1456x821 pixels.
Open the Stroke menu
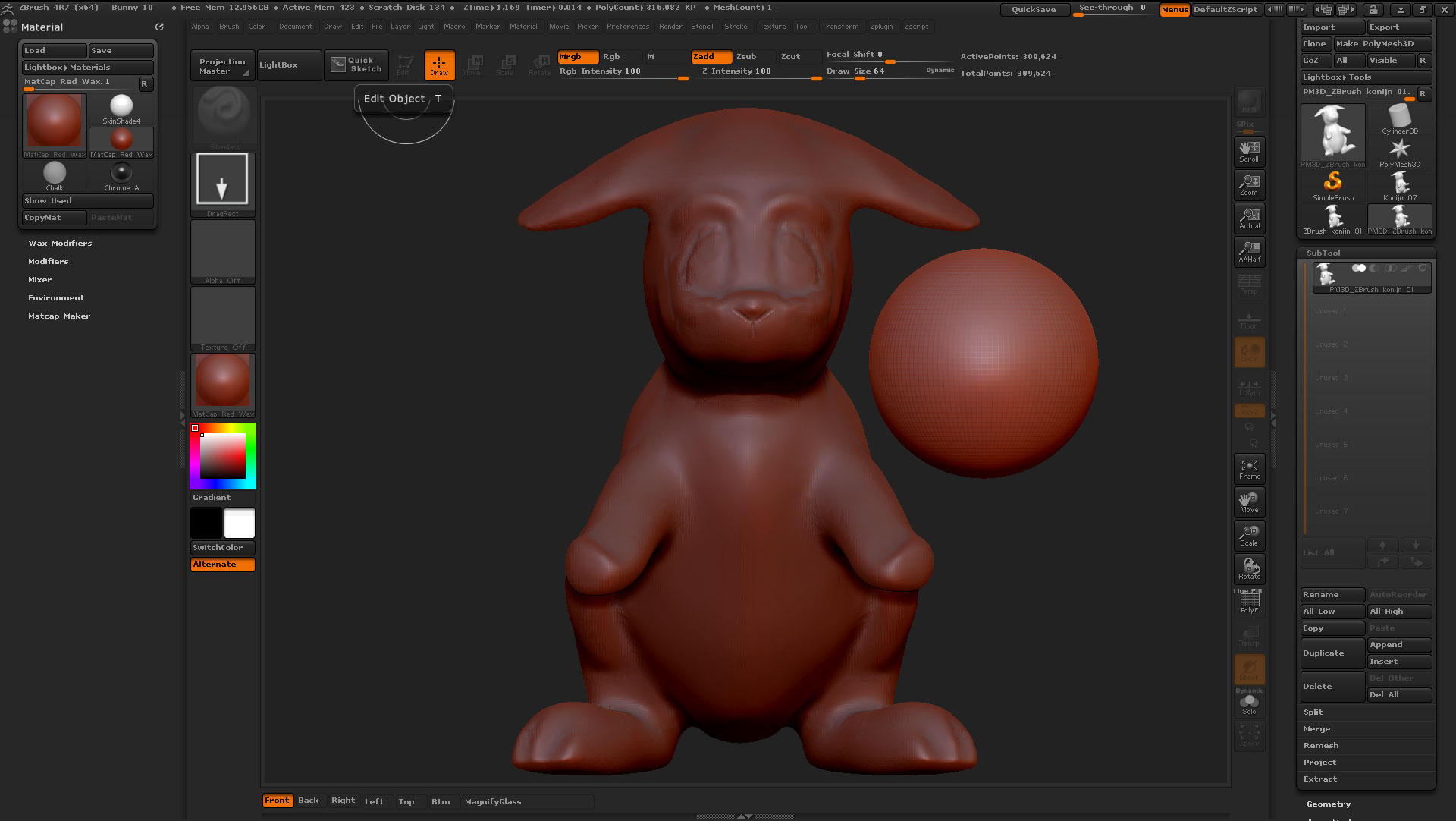pyautogui.click(x=735, y=27)
